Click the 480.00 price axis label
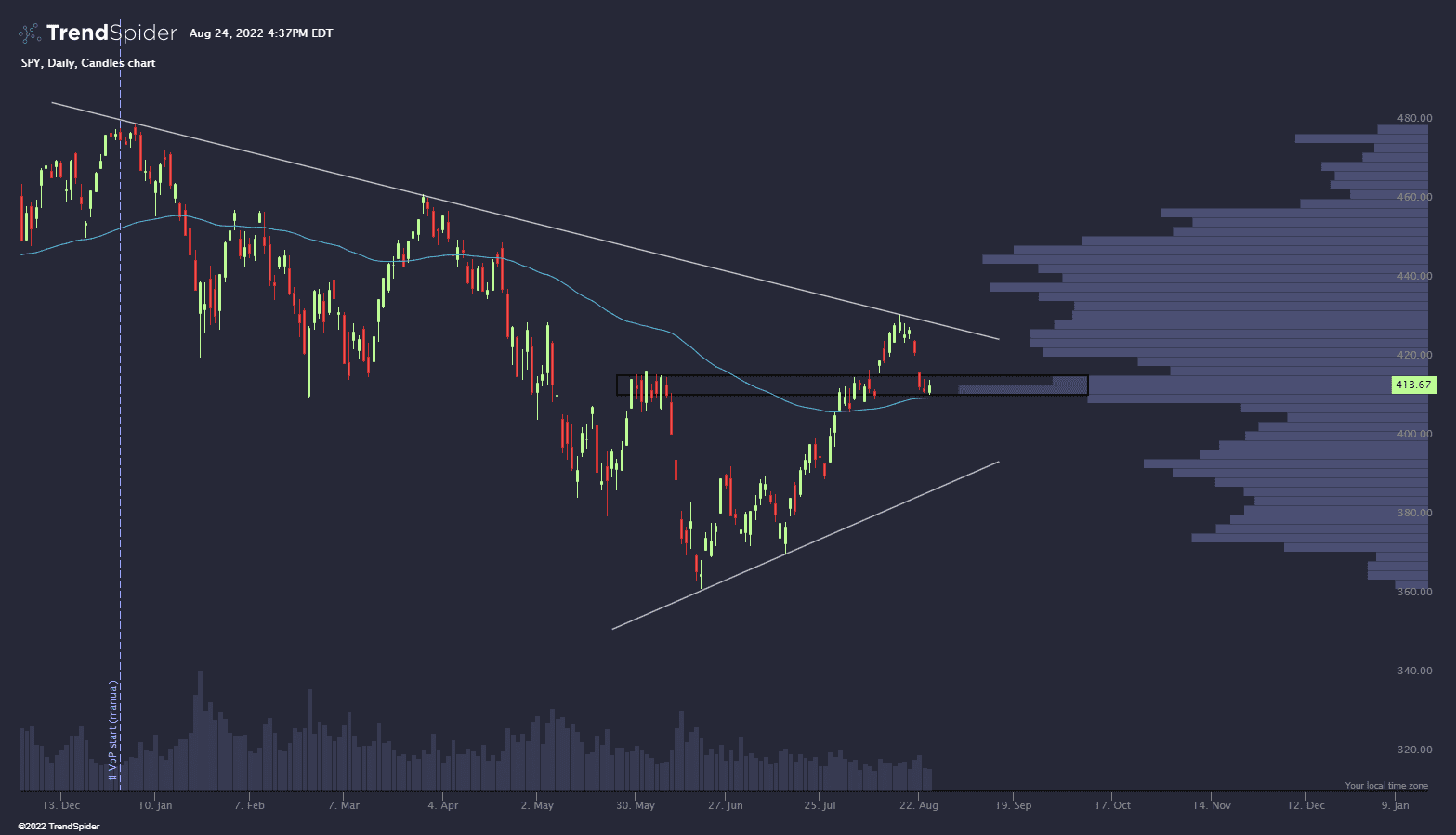The image size is (1456, 835). point(1414,118)
